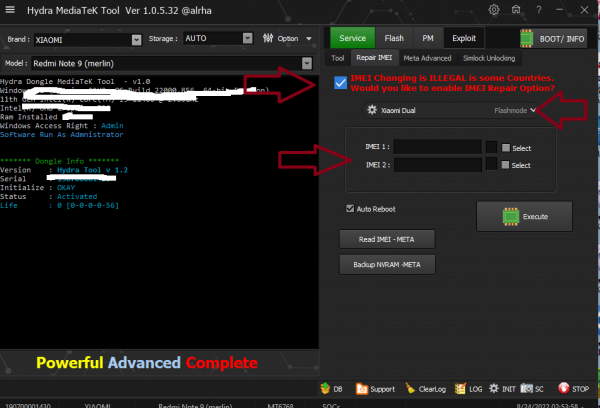
Task: Open the Tool sub-tab
Action: click(x=338, y=58)
